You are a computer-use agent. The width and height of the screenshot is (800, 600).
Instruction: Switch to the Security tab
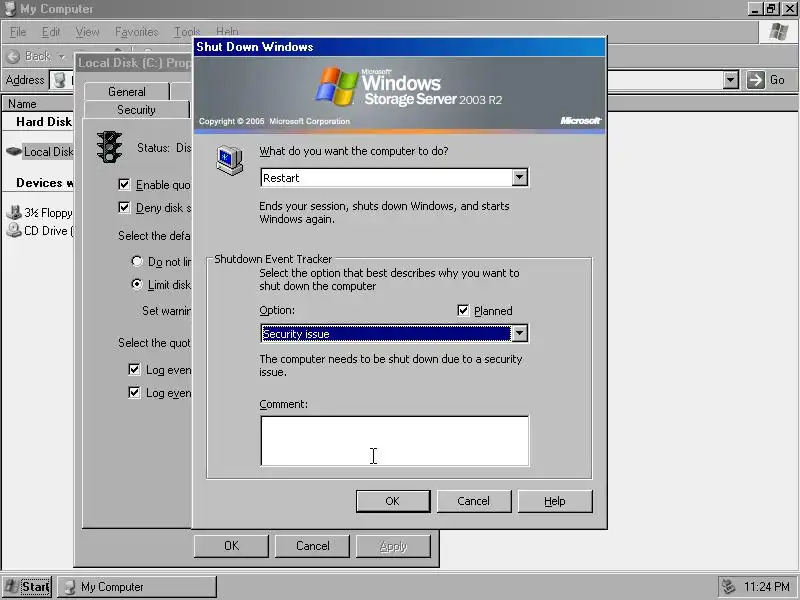click(136, 110)
